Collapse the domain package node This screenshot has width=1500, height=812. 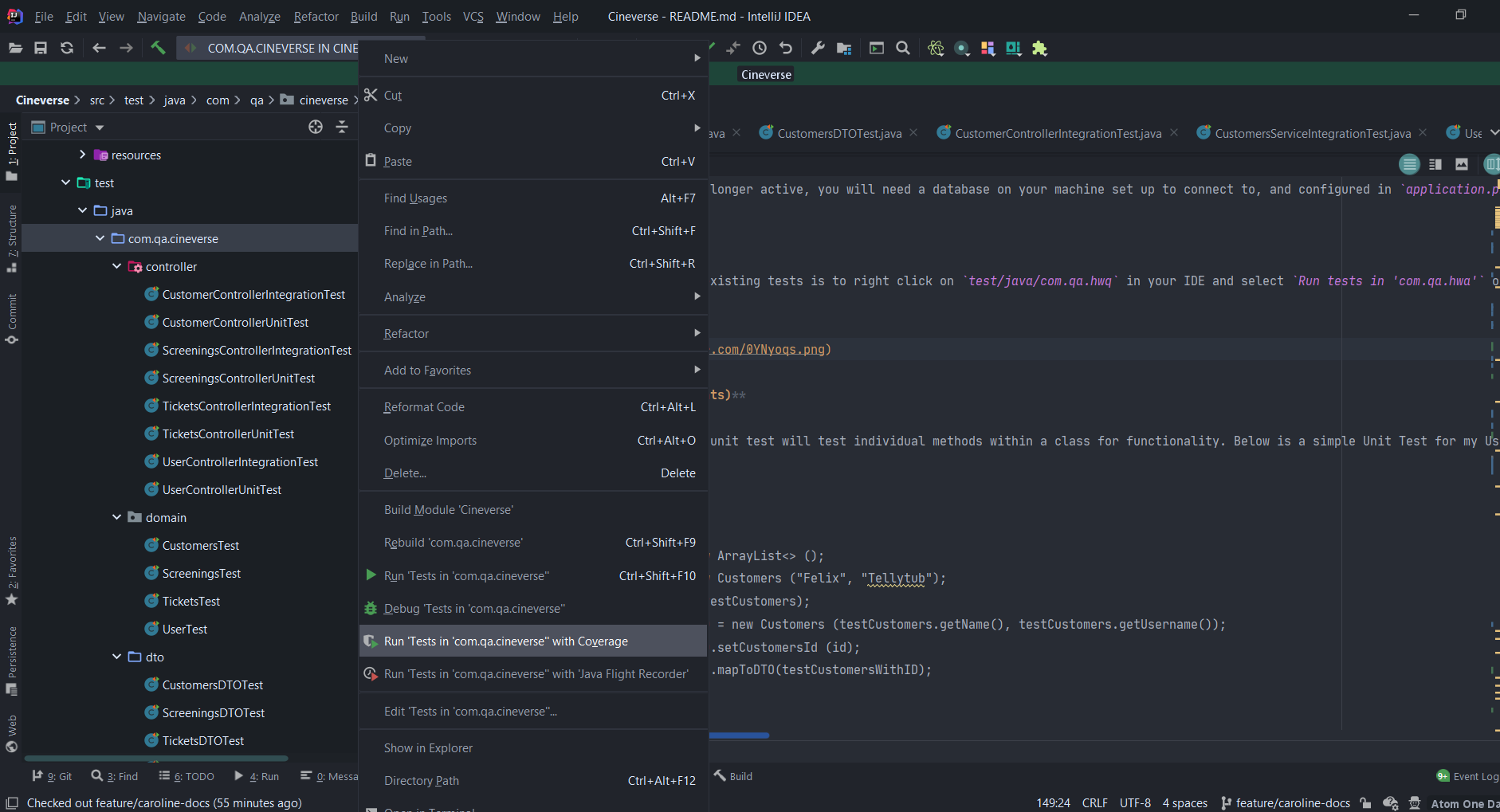(116, 517)
